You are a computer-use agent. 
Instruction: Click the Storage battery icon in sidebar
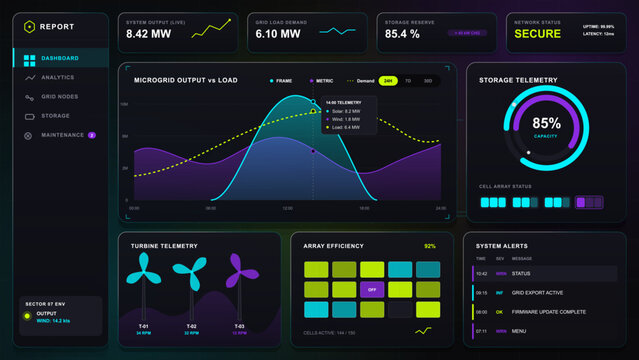coord(29,117)
